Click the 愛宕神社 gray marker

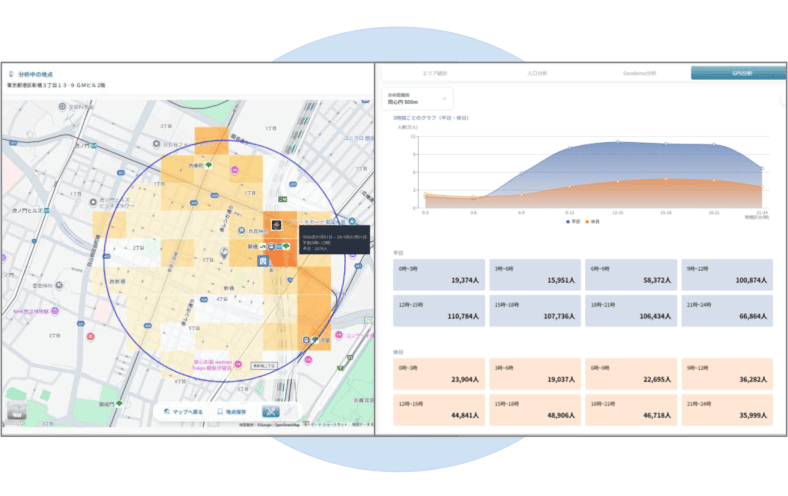59,285
